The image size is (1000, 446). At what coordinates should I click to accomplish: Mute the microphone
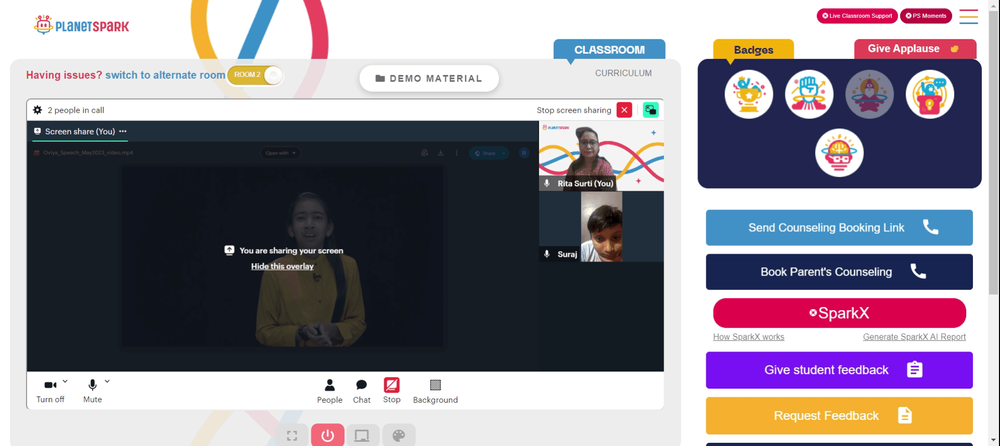pyautogui.click(x=92, y=391)
